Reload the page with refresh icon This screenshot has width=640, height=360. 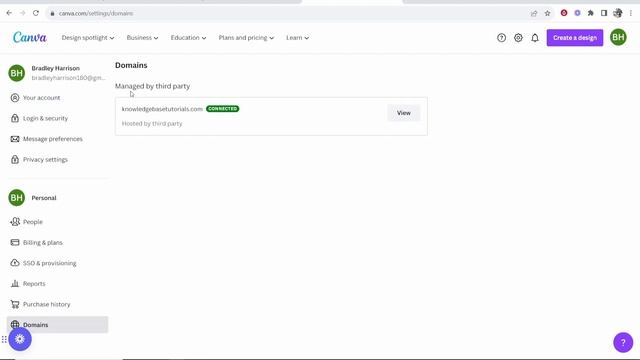click(36, 13)
